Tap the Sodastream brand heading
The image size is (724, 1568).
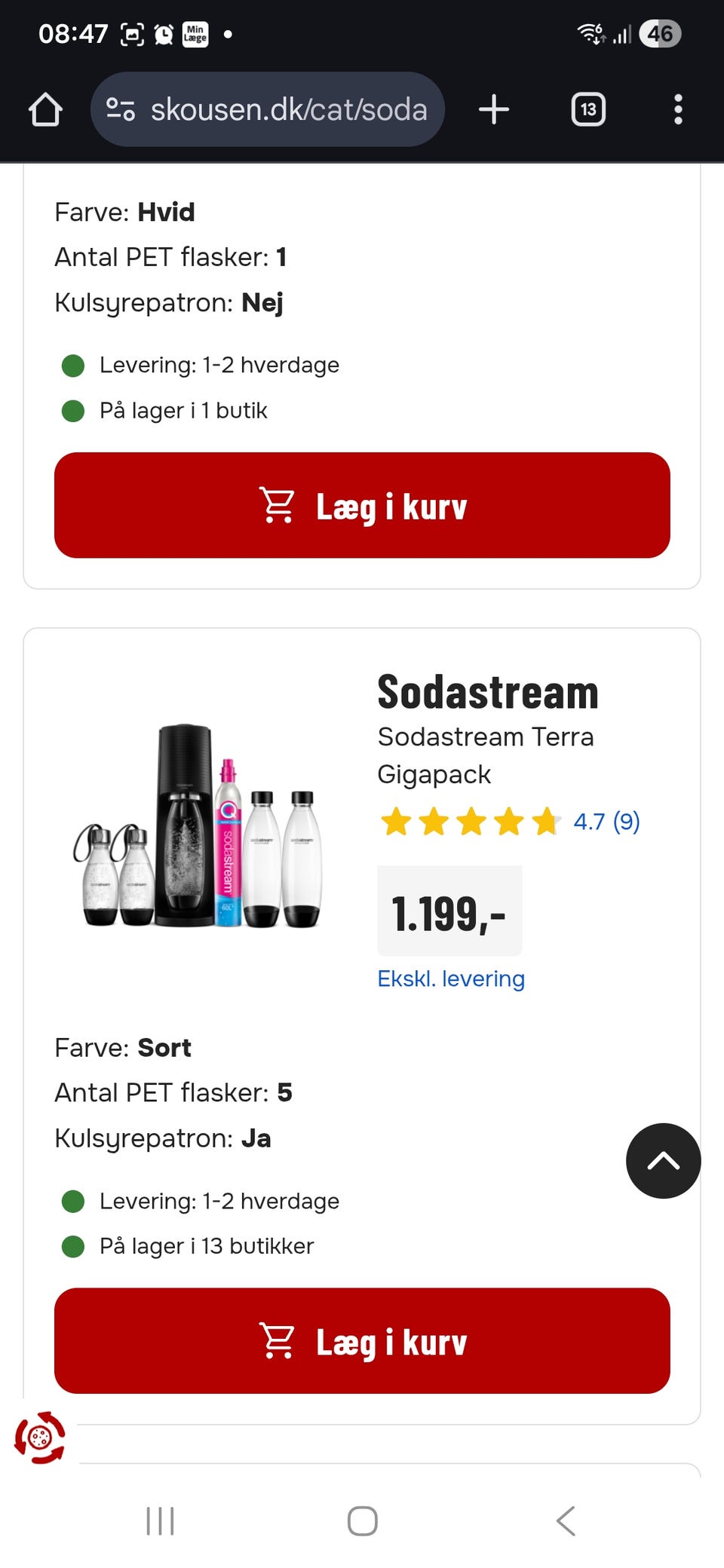click(487, 692)
